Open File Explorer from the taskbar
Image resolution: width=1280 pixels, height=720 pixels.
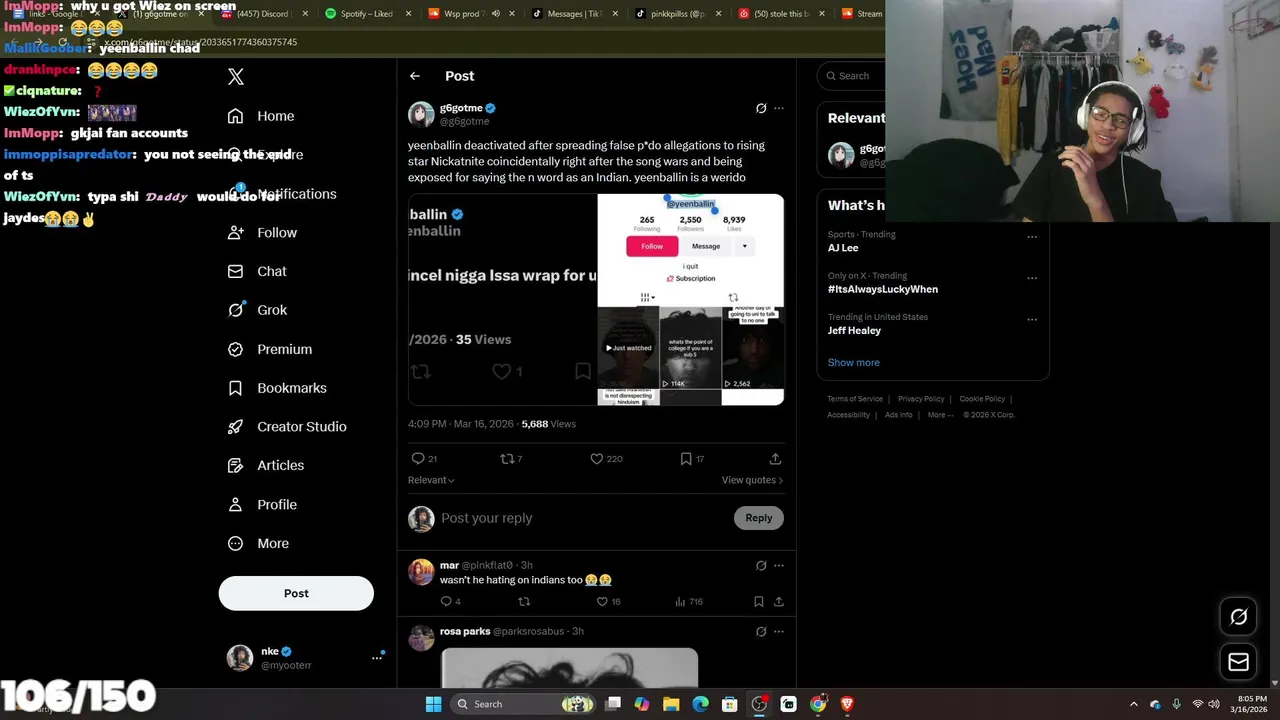(671, 704)
